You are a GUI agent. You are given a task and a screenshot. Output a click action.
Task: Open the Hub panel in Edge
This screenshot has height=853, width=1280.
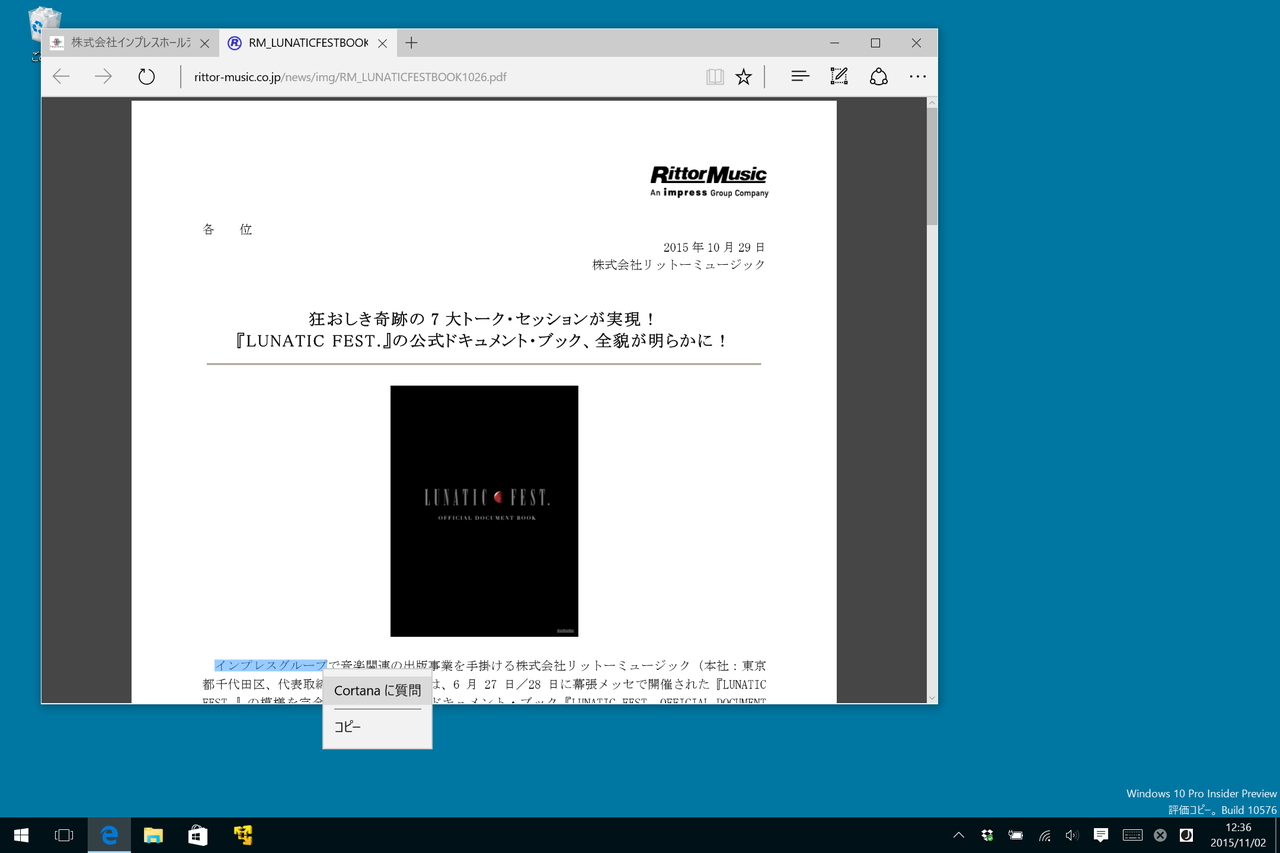click(798, 76)
